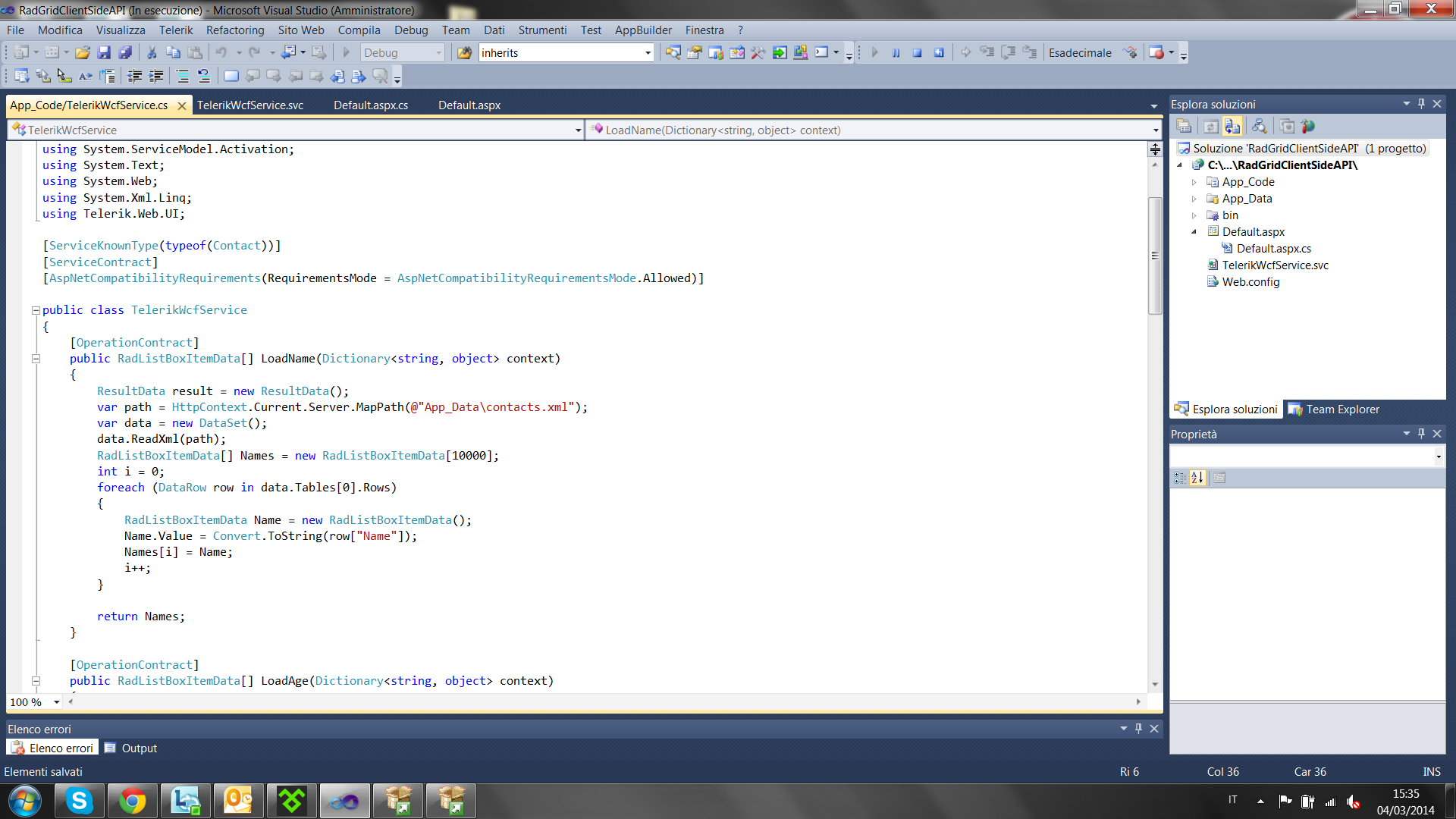
Task: Click Solution Explorer Properties icon
Action: click(x=1184, y=127)
